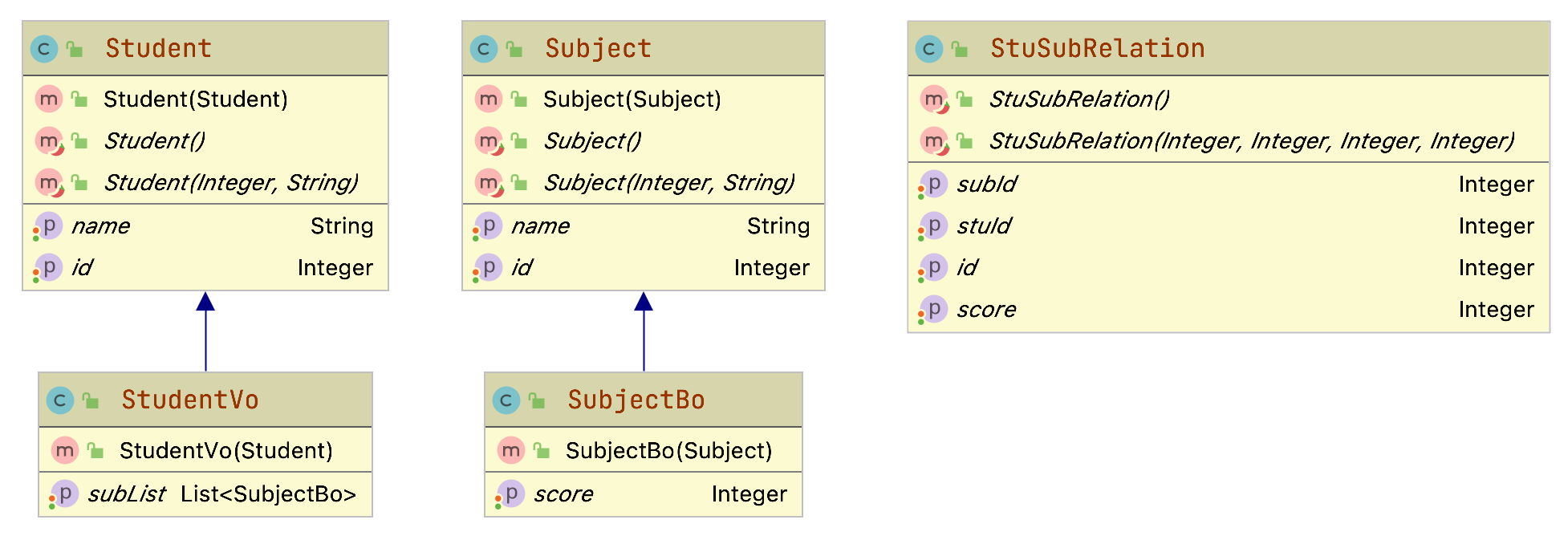The width and height of the screenshot is (1568, 536).
Task: Click method icon beside Student(Student) constructor
Action: tap(49, 99)
